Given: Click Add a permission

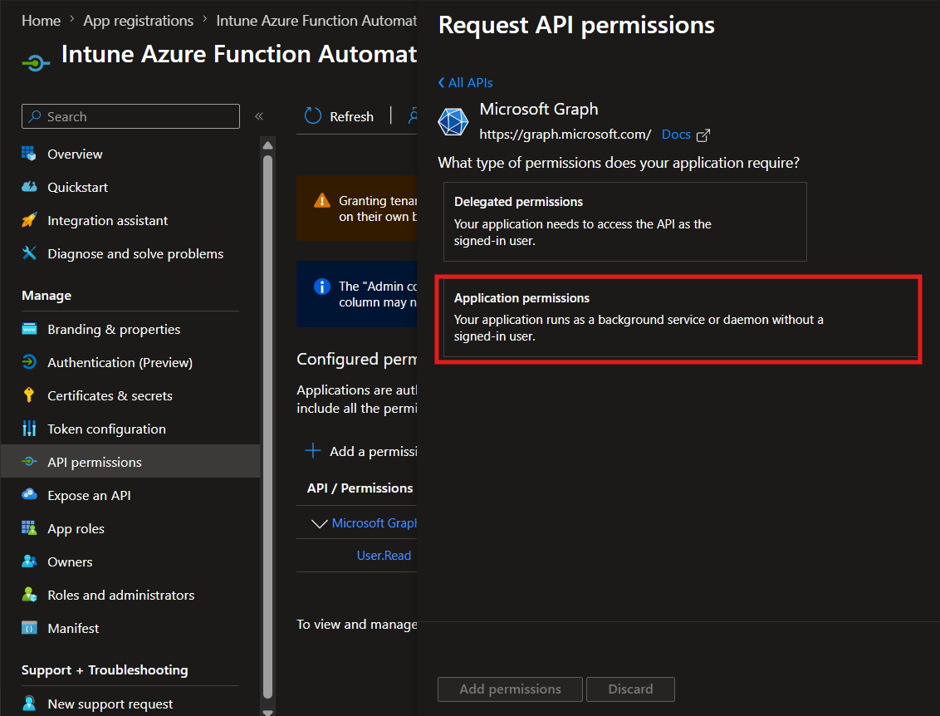Looking at the screenshot, I should pyautogui.click(x=361, y=451).
